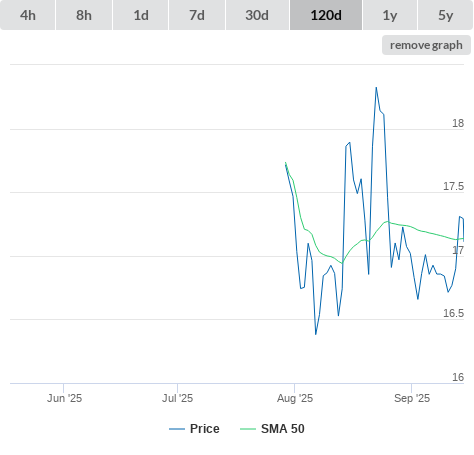474x455 pixels.
Task: Click the Jul '25 axis label
Action: [177, 398]
